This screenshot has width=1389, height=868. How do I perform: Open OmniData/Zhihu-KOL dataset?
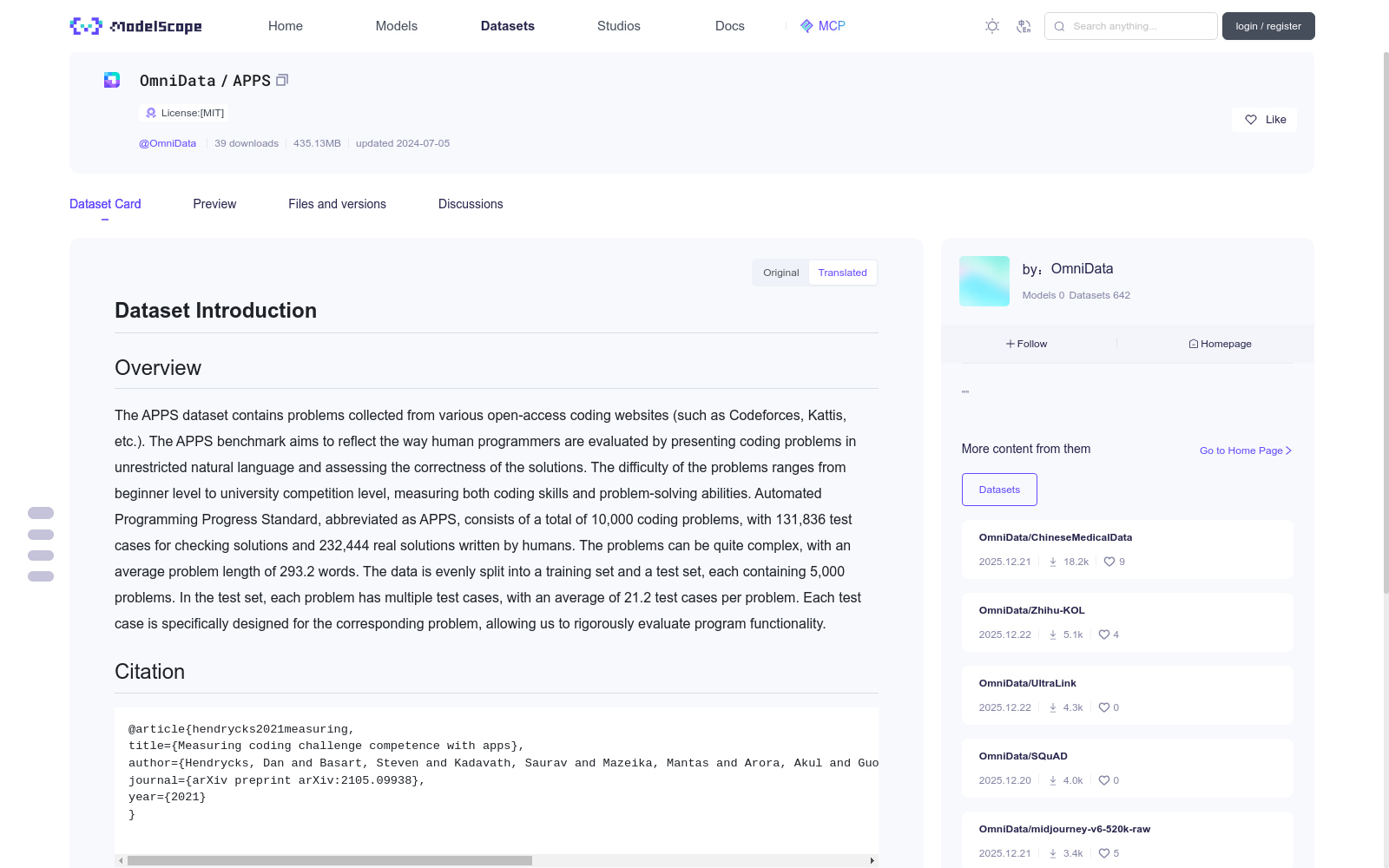tap(1032, 610)
